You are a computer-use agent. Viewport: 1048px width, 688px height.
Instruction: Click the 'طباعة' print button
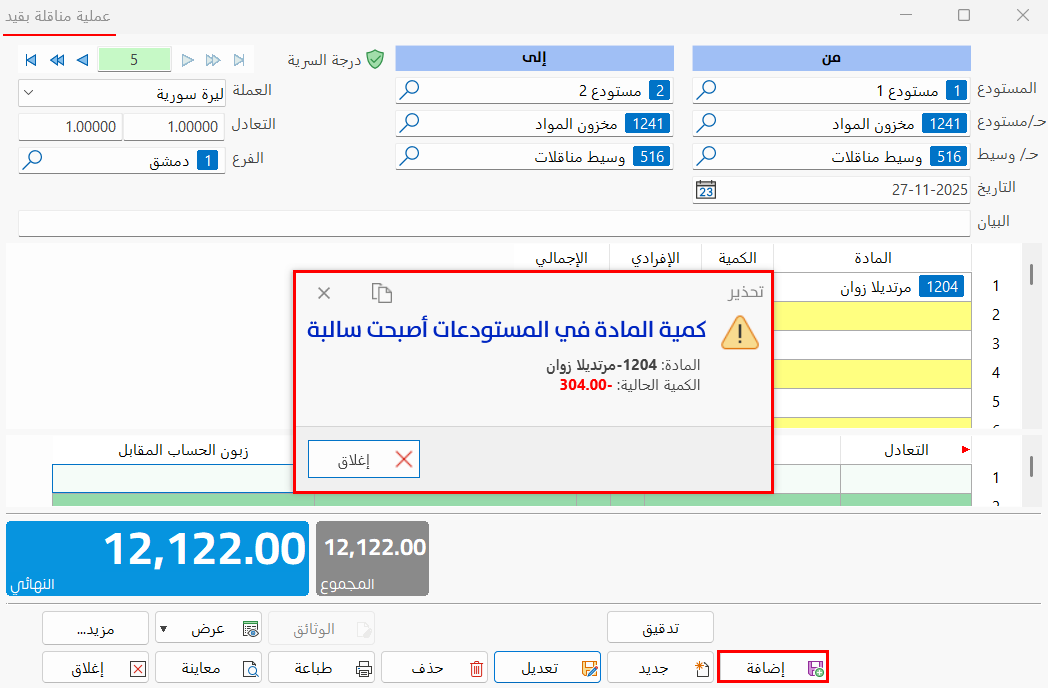coord(321,667)
